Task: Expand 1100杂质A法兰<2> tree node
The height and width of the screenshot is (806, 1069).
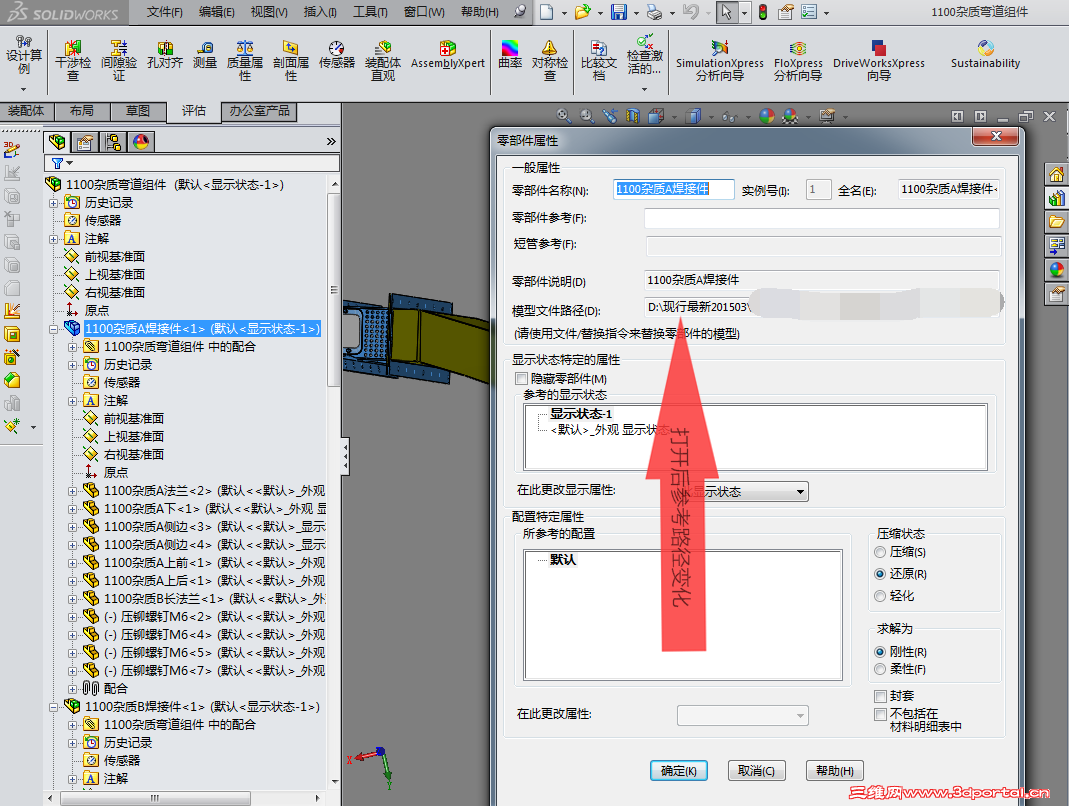Action: (x=72, y=491)
